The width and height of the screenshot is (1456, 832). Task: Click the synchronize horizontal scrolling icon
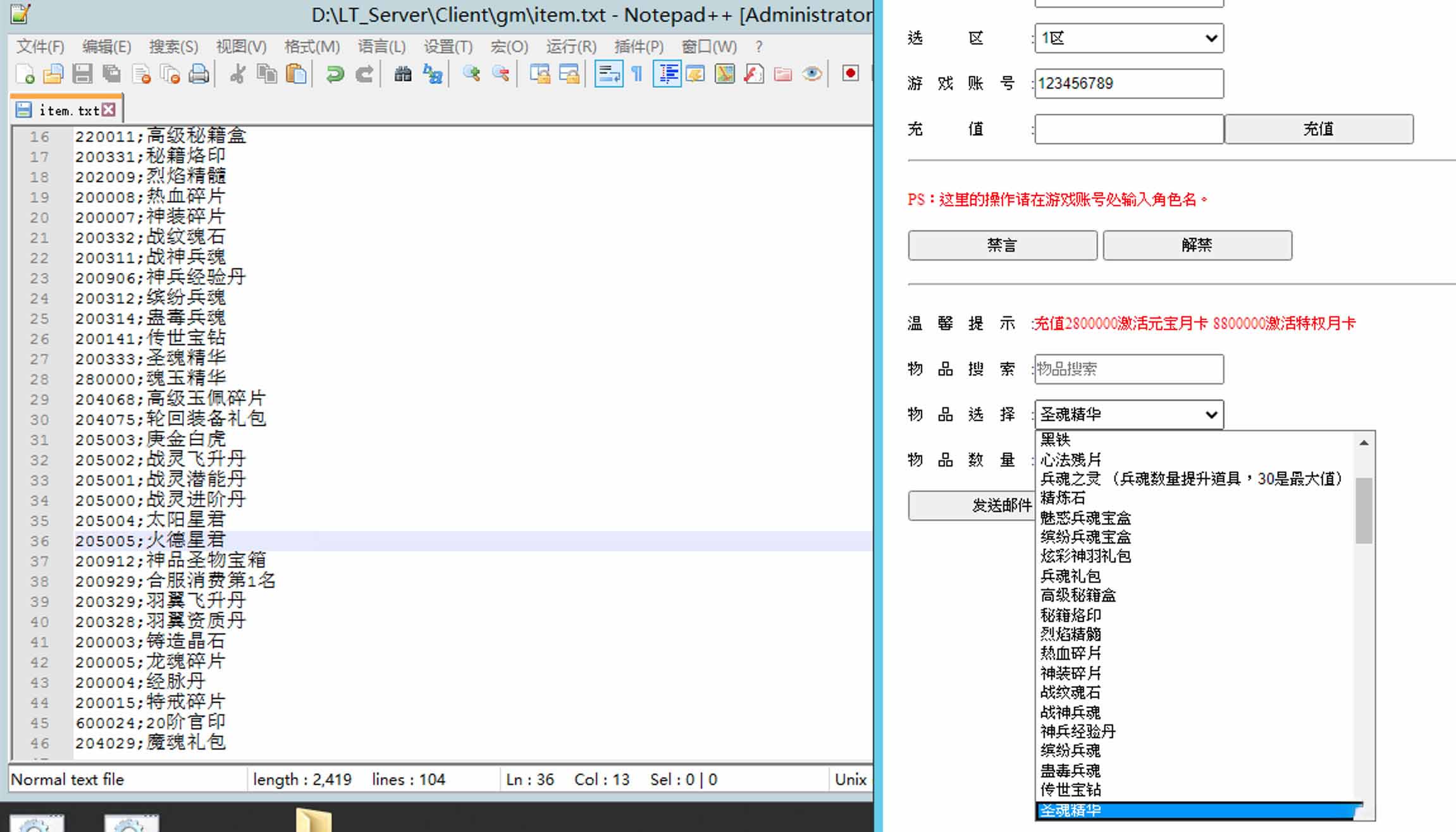pos(569,74)
